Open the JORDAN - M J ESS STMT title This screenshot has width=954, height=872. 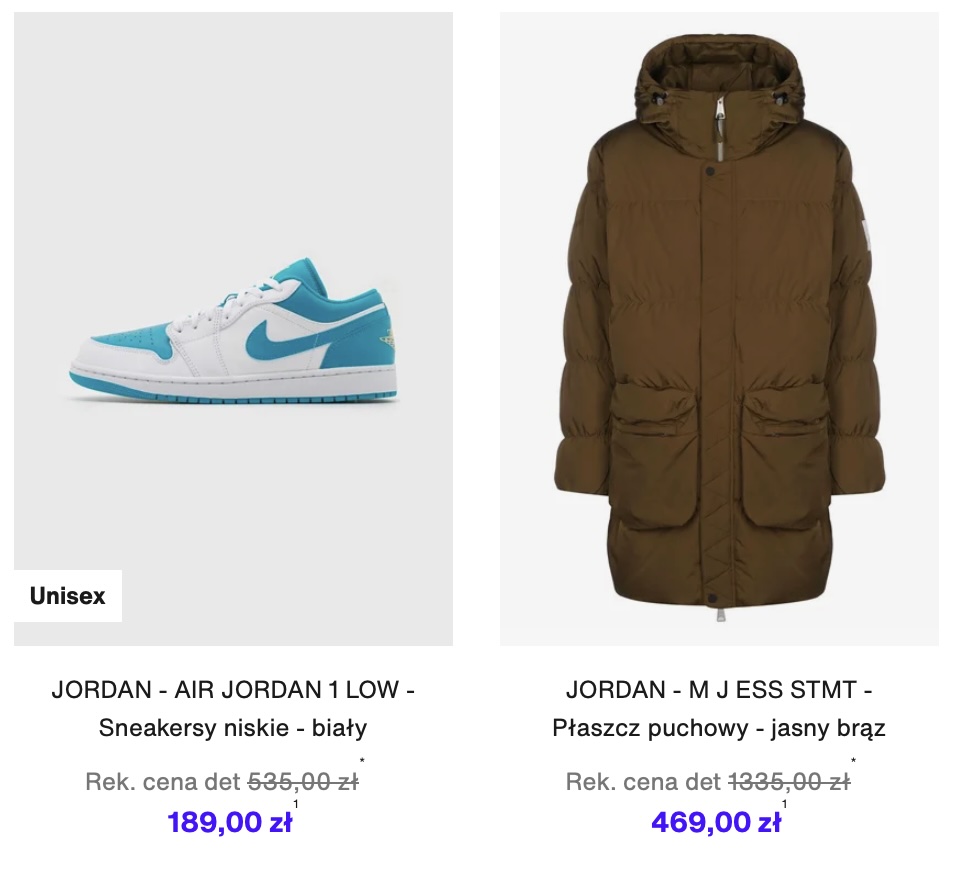click(719, 690)
